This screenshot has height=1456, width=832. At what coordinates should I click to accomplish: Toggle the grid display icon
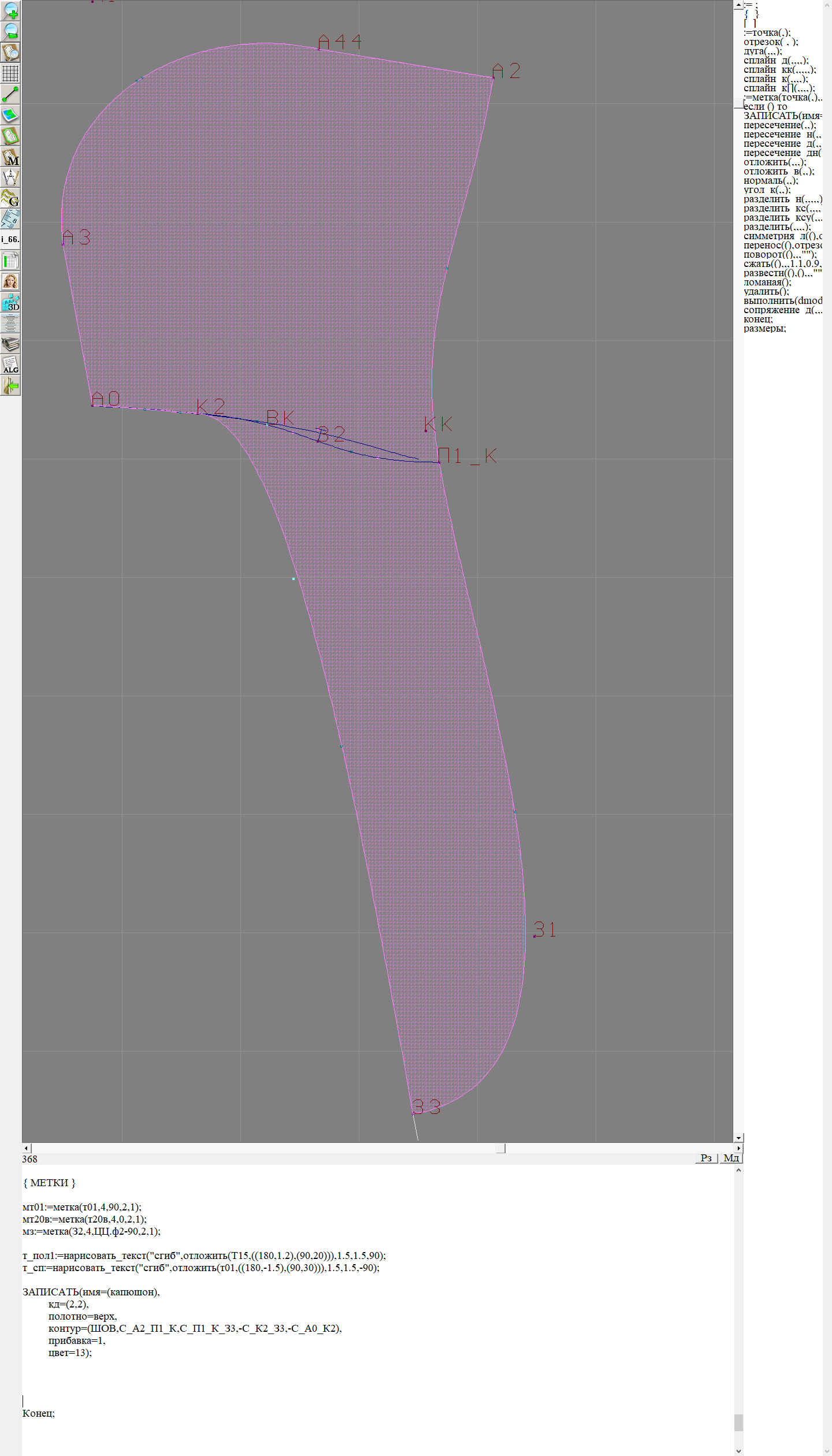coord(10,73)
